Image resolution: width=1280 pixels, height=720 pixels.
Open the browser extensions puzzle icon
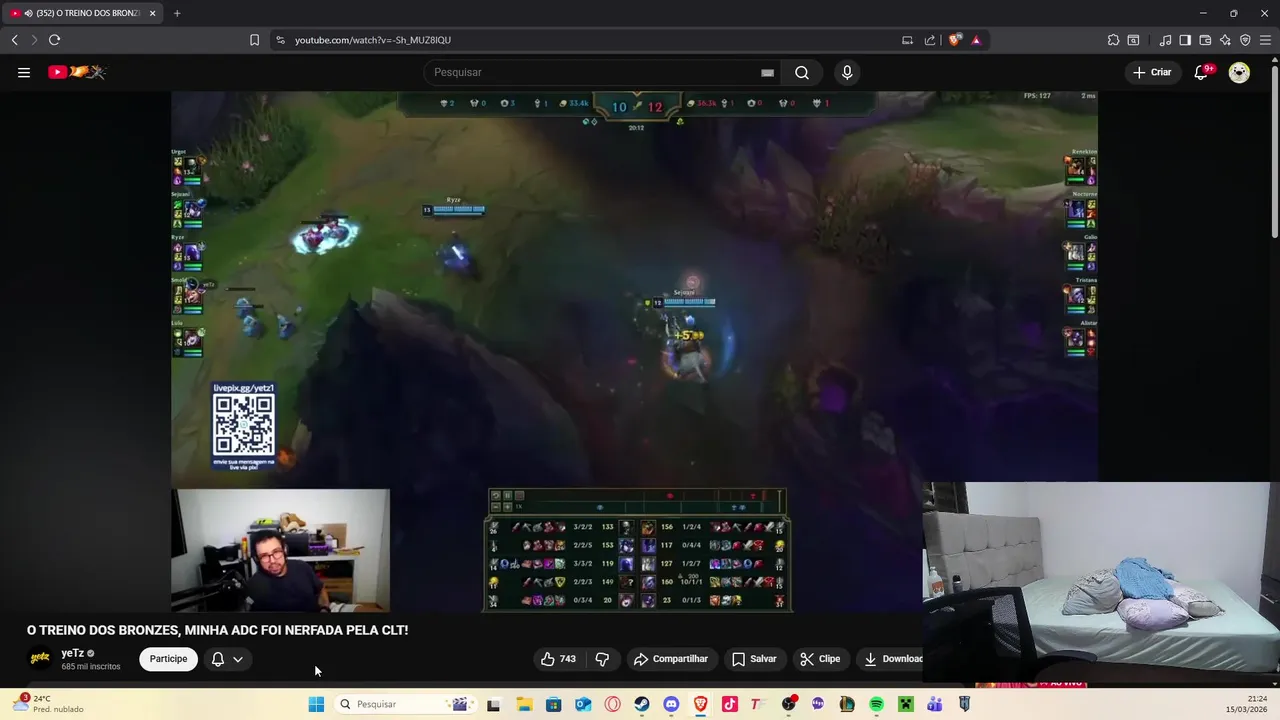[1113, 40]
